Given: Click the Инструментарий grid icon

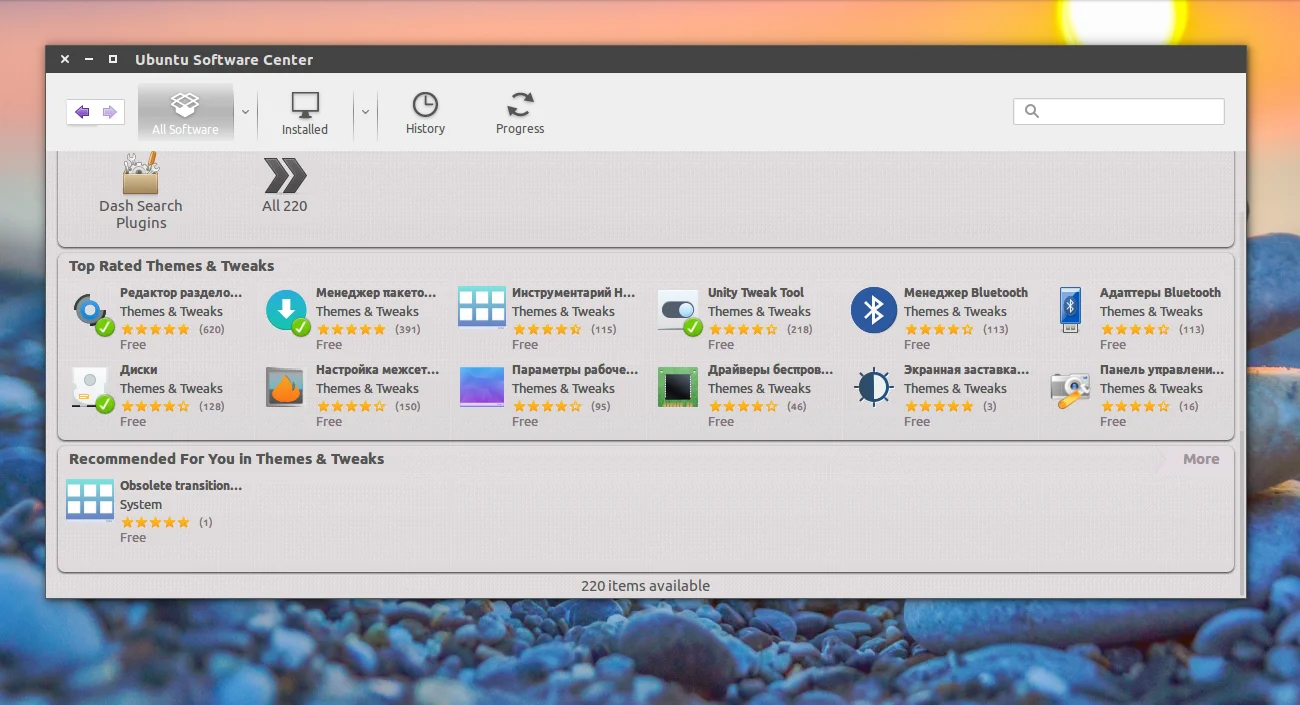Looking at the screenshot, I should (x=482, y=307).
